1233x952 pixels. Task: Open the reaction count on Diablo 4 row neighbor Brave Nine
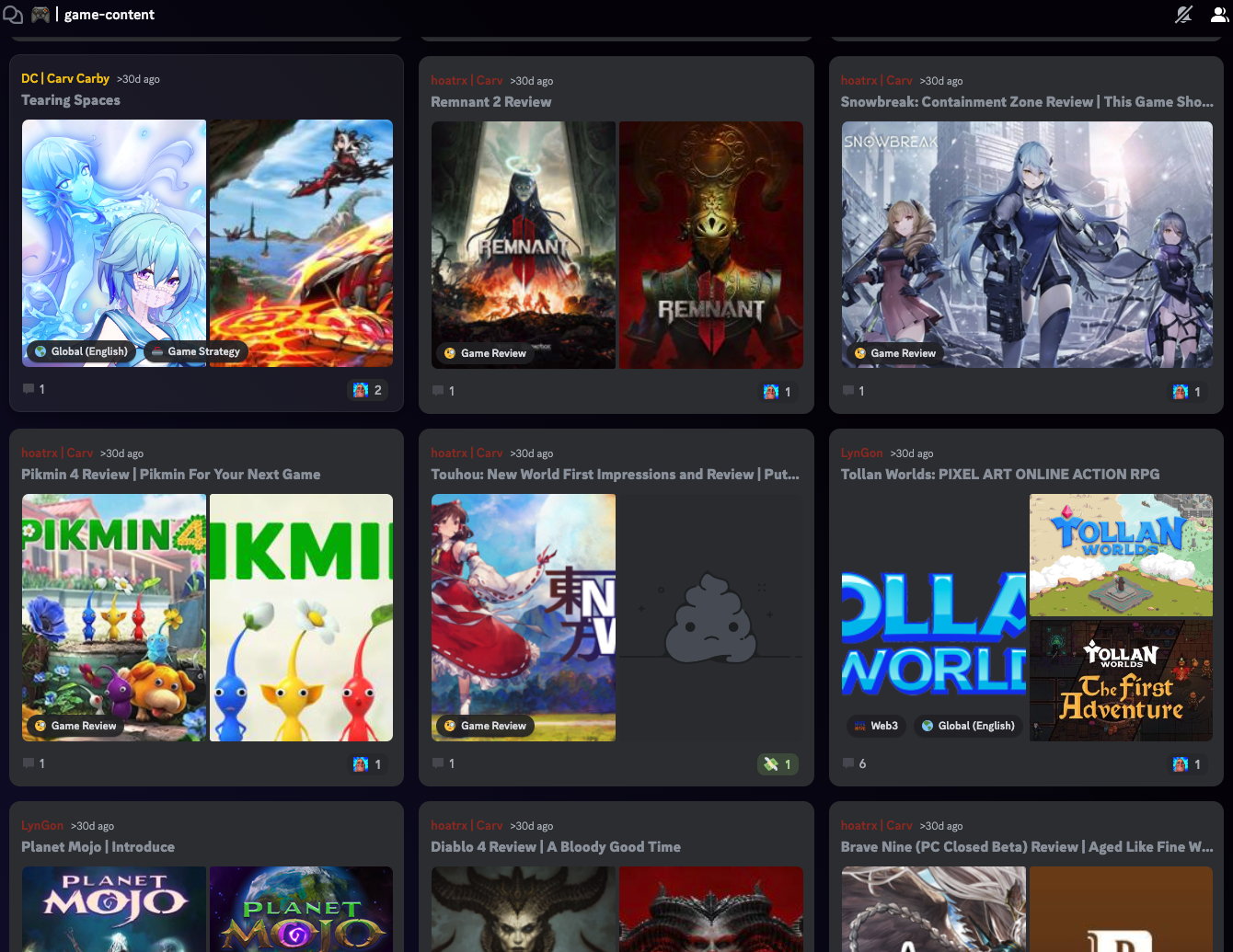(x=1188, y=947)
